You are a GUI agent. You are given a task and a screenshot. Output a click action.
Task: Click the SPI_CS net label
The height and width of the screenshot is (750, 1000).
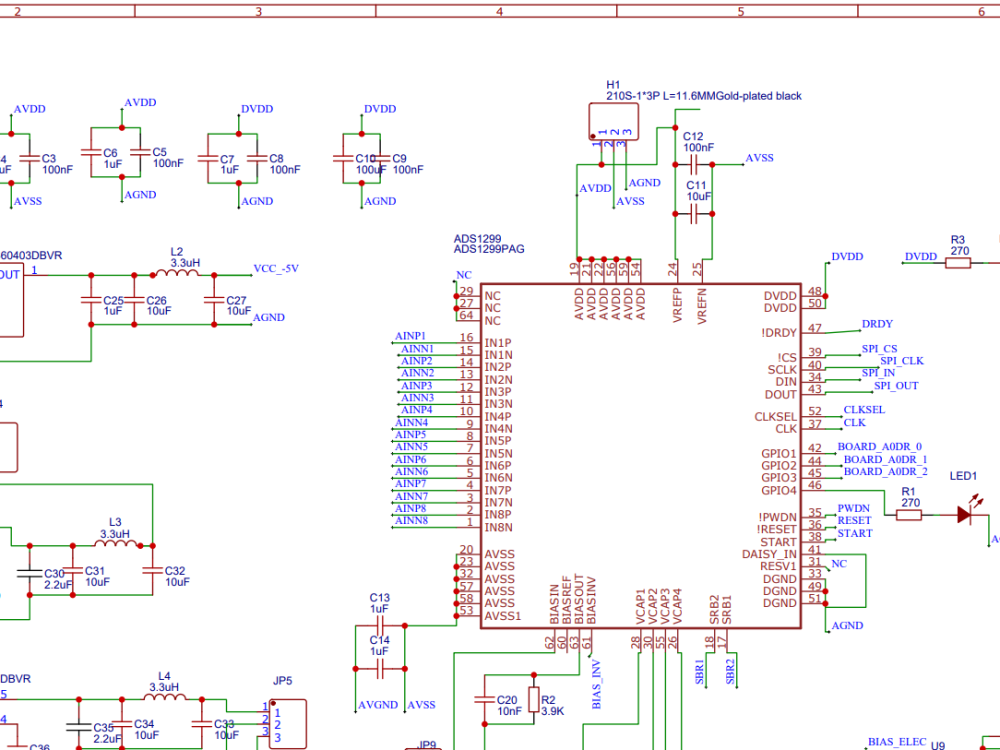(x=879, y=349)
